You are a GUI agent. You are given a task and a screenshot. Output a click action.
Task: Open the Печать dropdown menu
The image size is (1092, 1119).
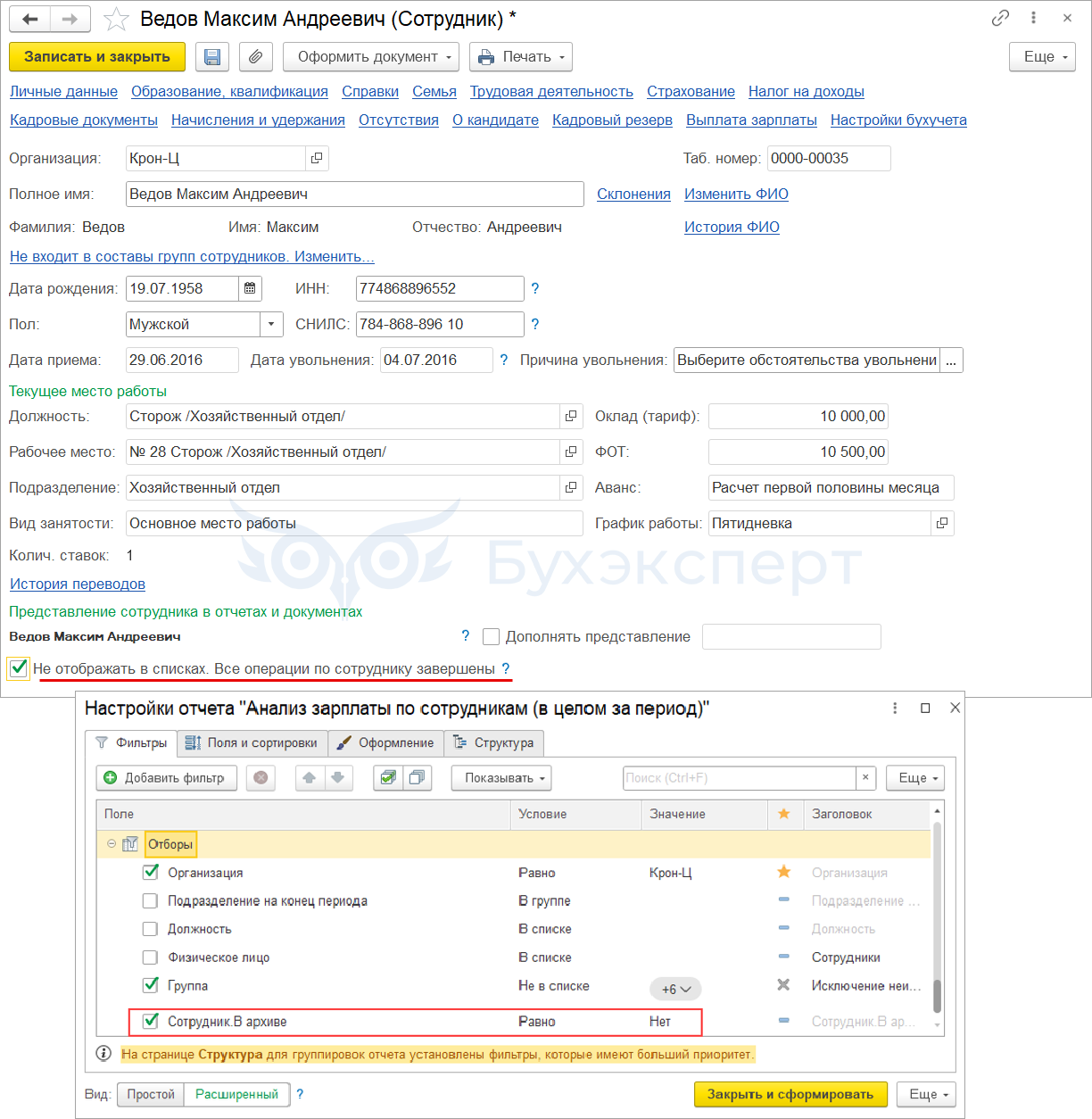(x=521, y=57)
